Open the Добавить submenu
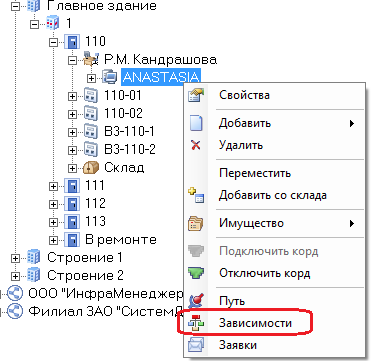The width and height of the screenshot is (372, 361). 274,123
